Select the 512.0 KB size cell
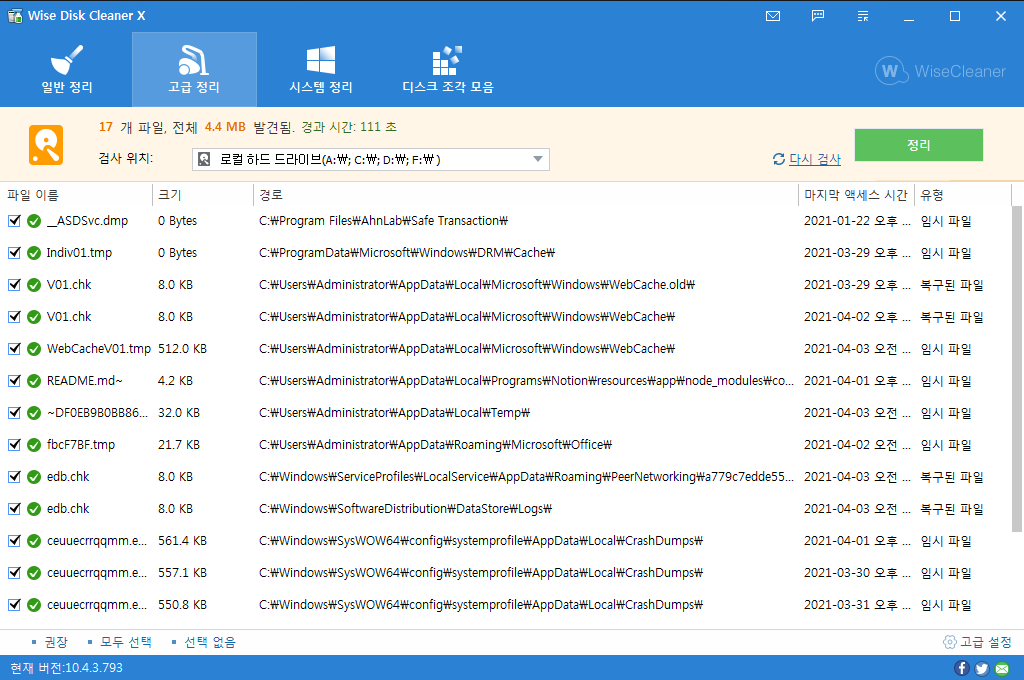1024x680 pixels. (x=182, y=349)
